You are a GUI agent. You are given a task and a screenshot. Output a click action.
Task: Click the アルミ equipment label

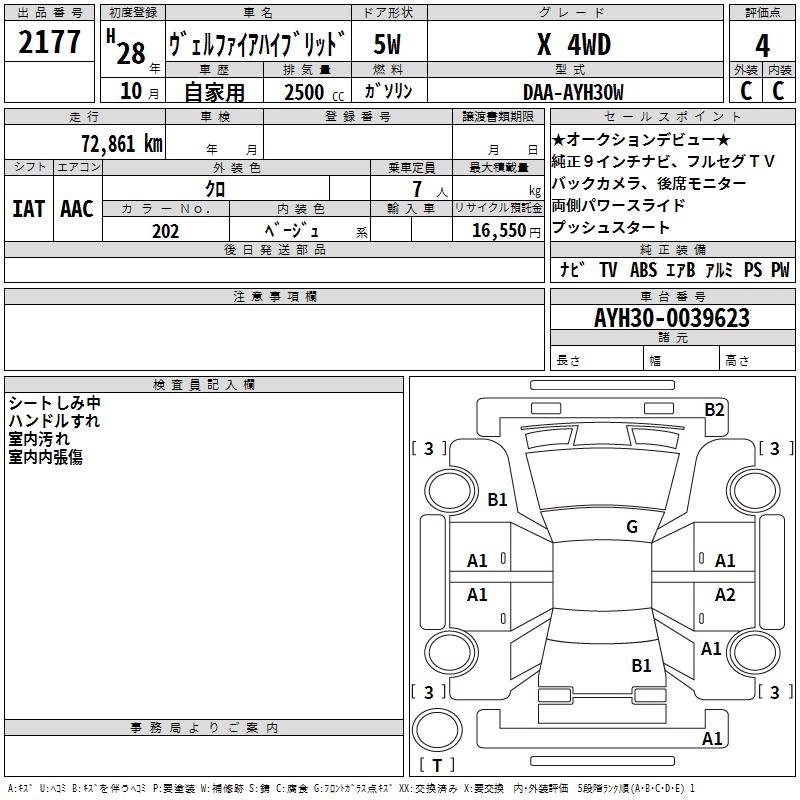[x=719, y=269]
